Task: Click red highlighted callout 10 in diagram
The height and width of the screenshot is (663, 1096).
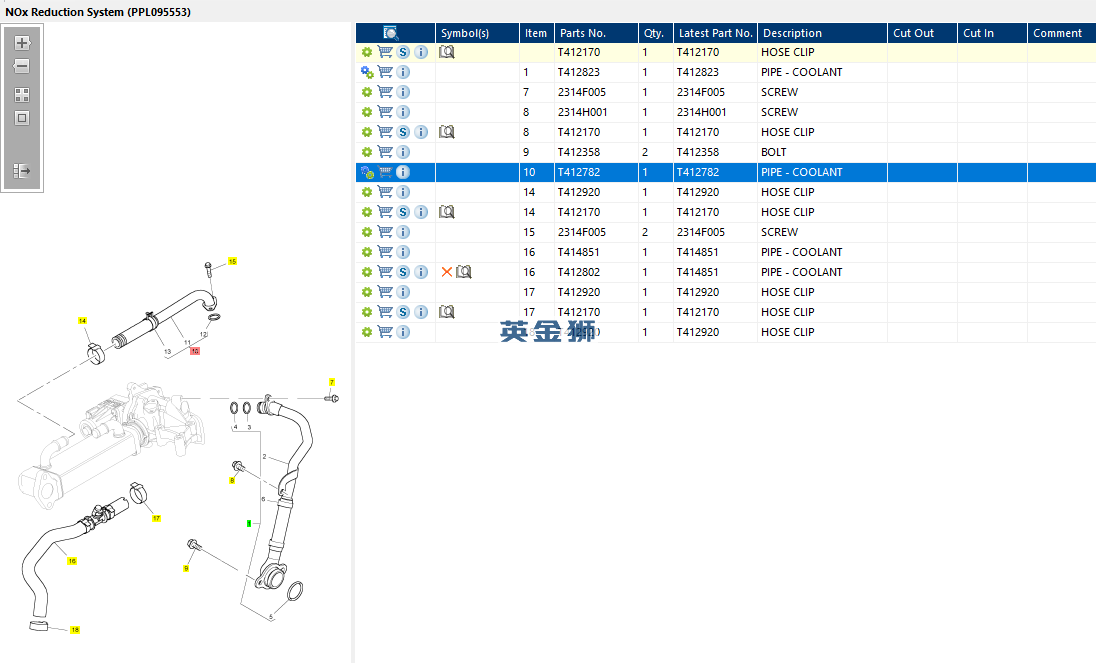Action: (x=195, y=351)
